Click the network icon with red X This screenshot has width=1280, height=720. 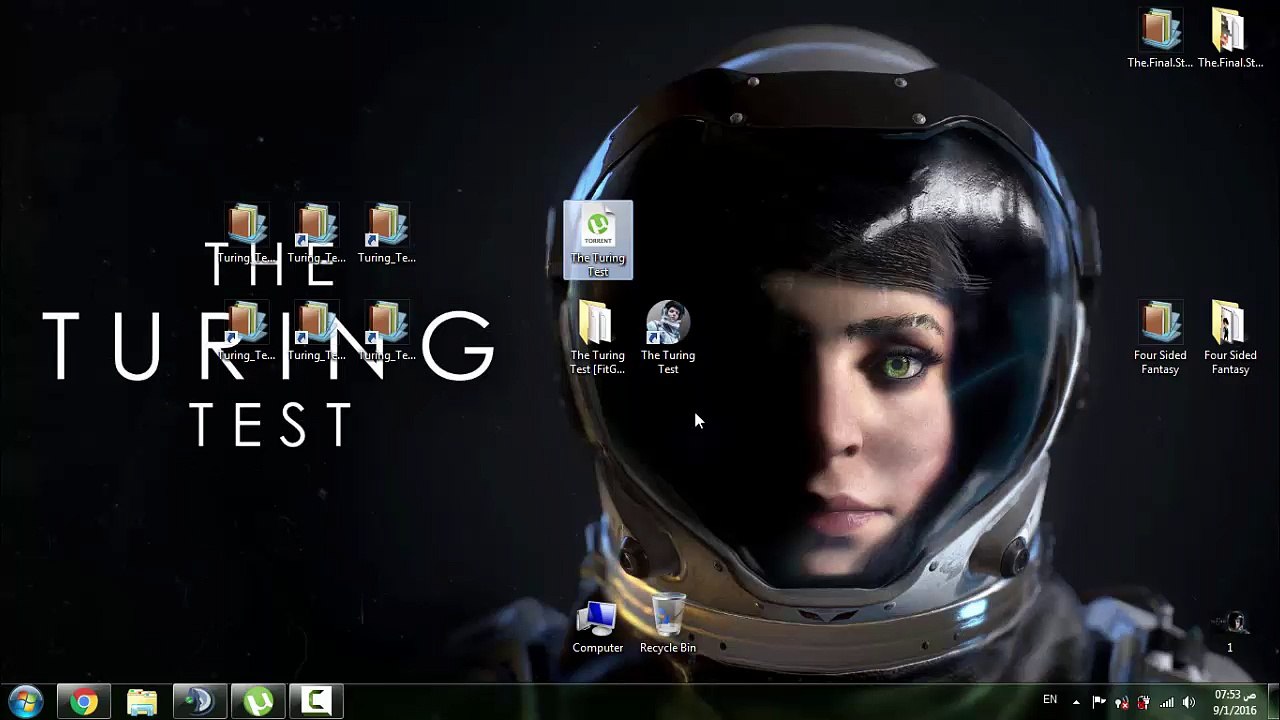click(x=1121, y=702)
